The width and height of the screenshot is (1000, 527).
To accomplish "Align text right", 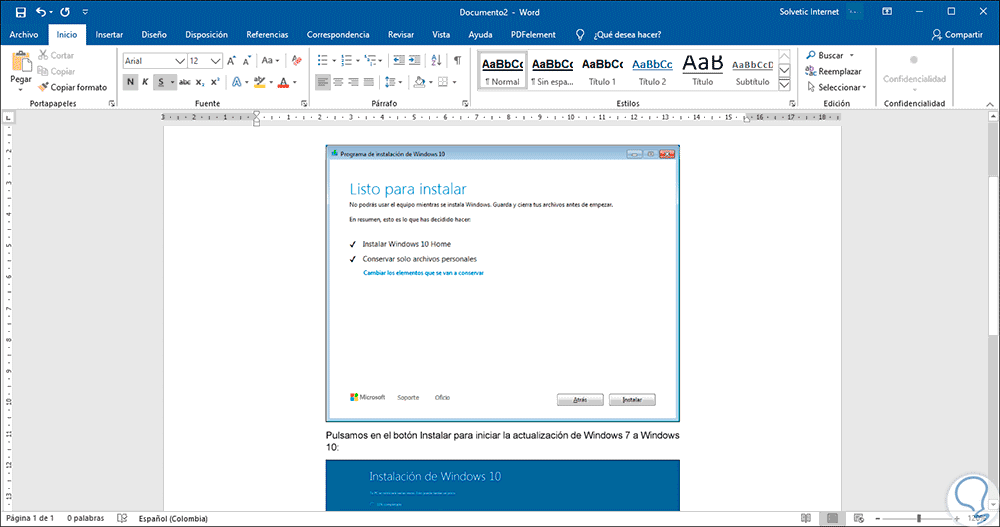I will point(353,82).
